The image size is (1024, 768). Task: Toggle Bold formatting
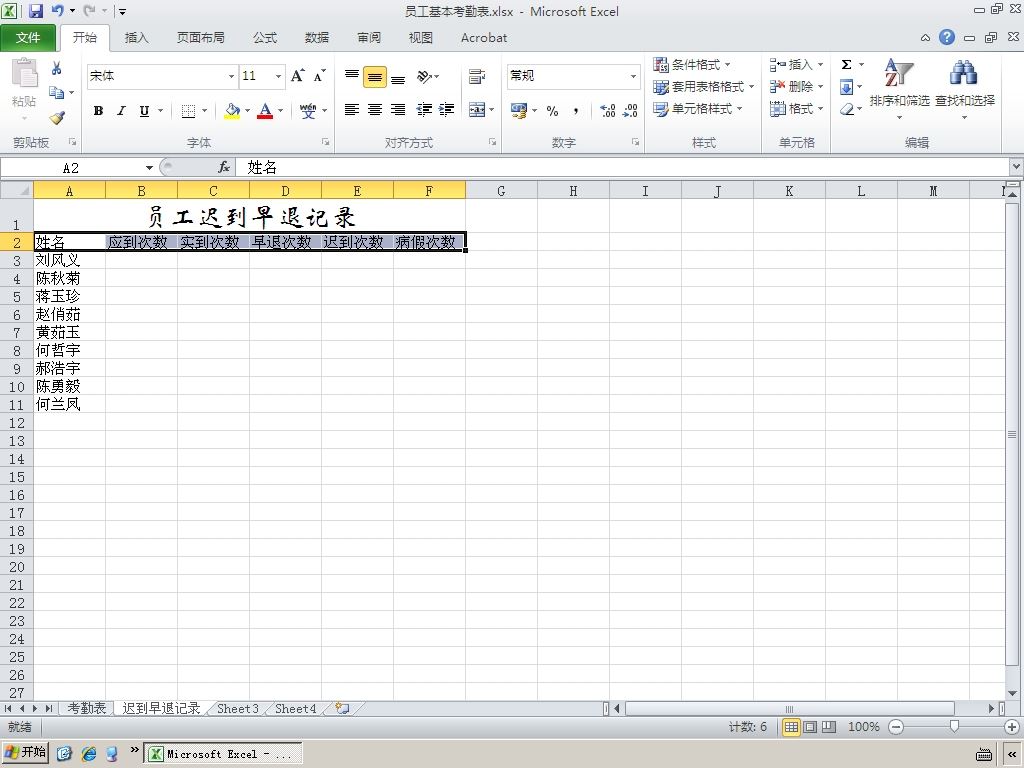tap(98, 110)
